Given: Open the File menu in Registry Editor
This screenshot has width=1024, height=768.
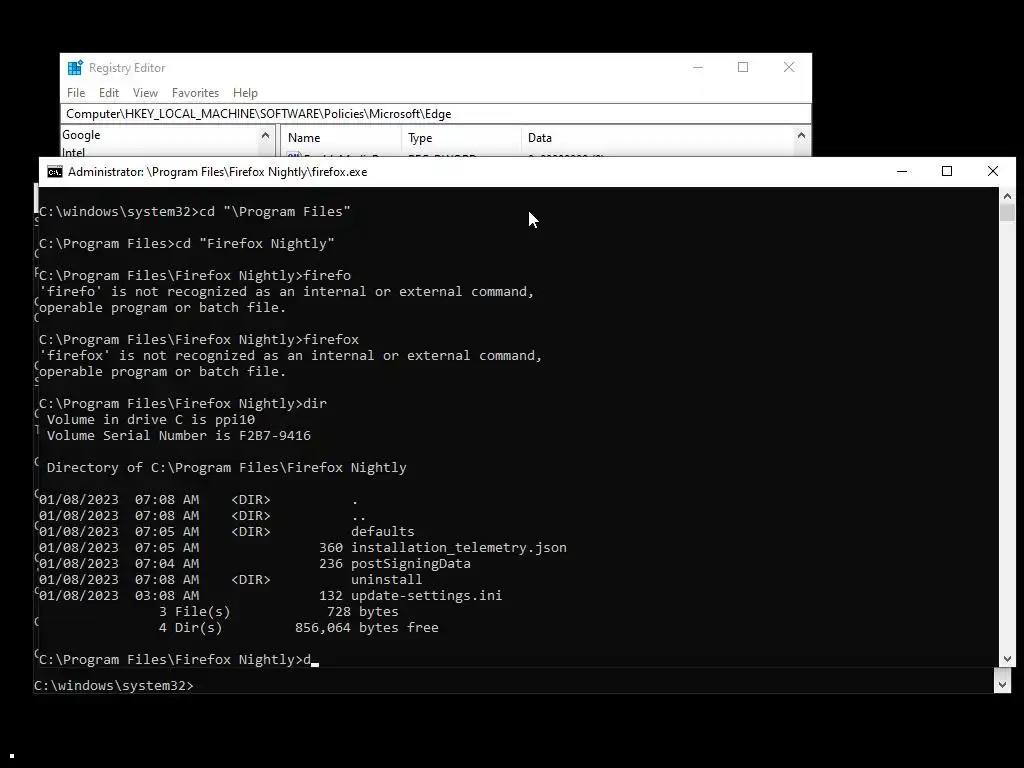Looking at the screenshot, I should coord(76,93).
